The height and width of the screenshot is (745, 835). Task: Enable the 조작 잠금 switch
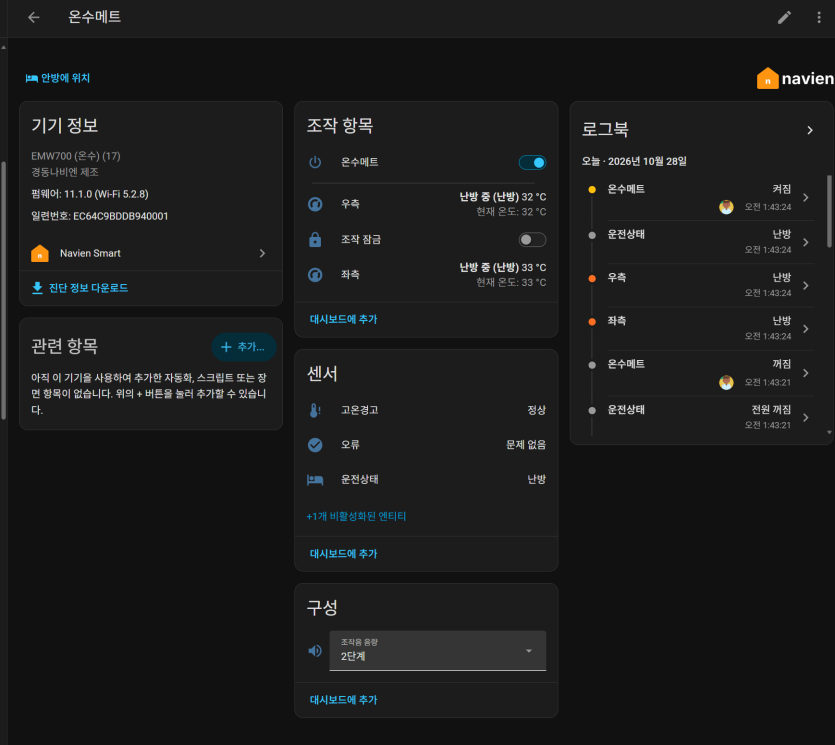pos(533,240)
